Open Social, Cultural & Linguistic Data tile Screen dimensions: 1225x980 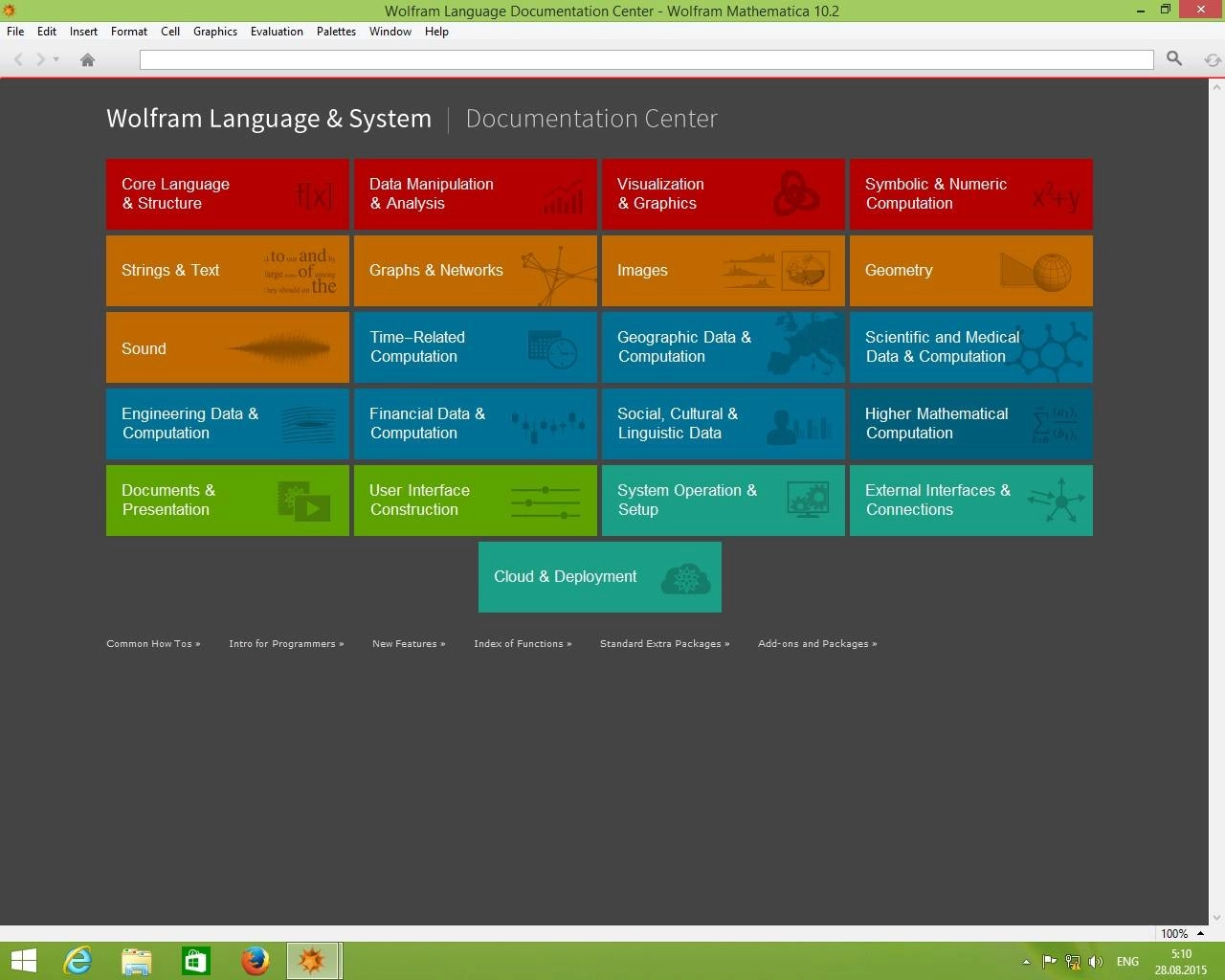pyautogui.click(x=724, y=424)
